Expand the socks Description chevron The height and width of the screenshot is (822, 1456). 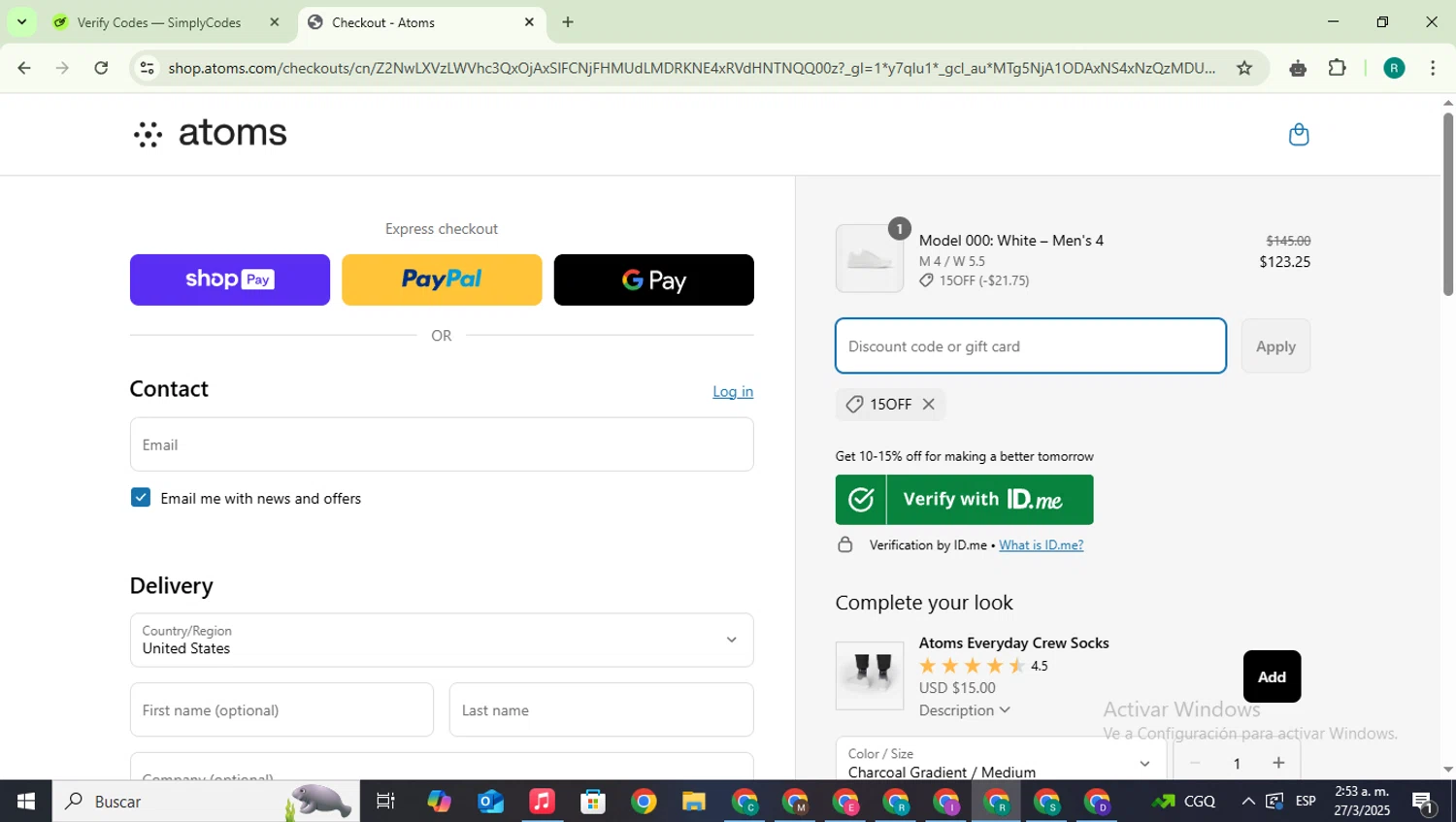tap(1005, 710)
